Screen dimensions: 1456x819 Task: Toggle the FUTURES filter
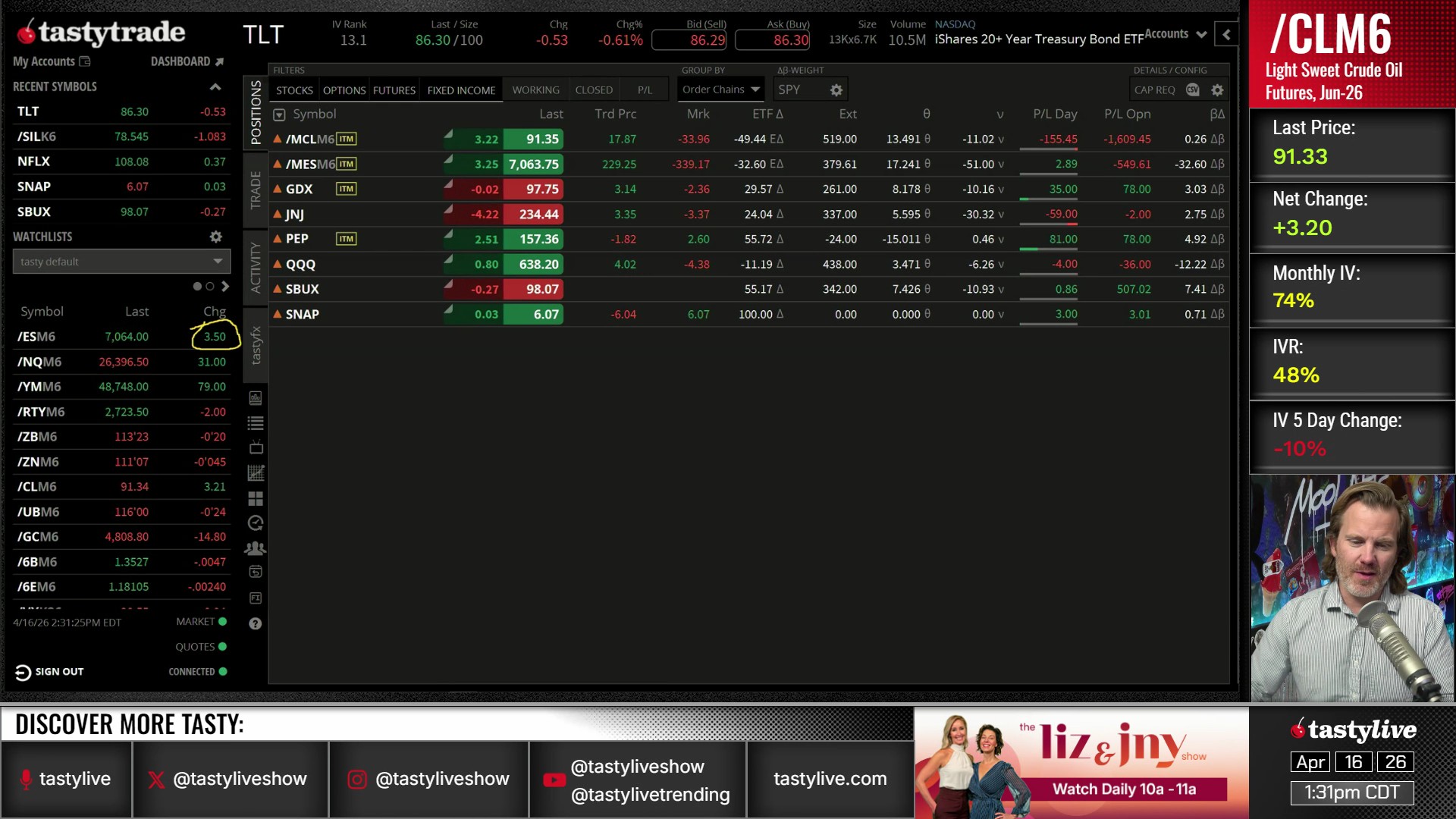[394, 90]
